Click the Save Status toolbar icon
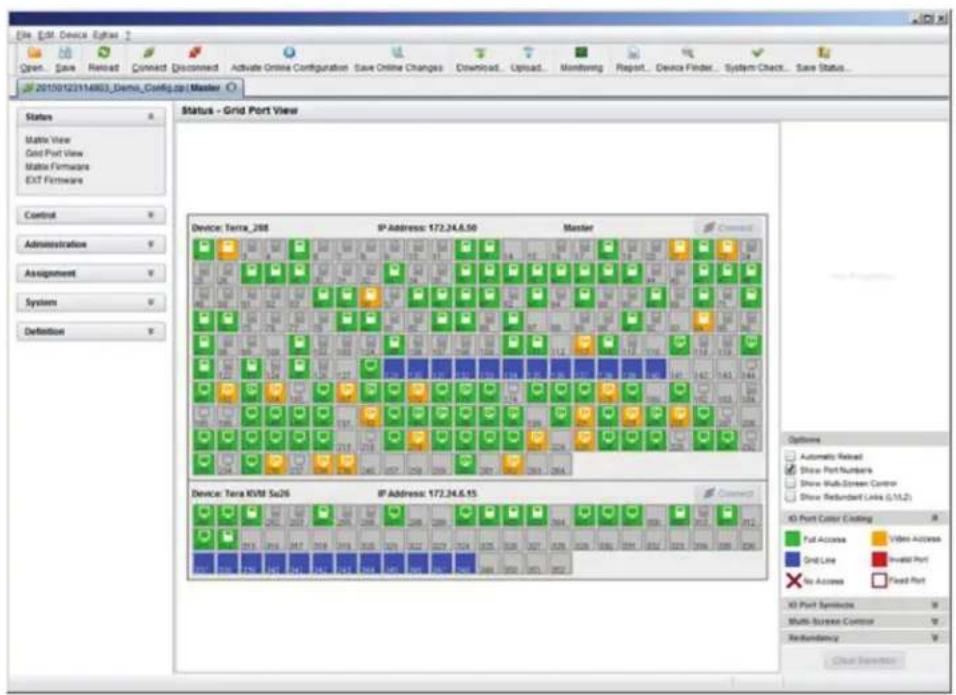This screenshot has width=956, height=695. pos(823,53)
